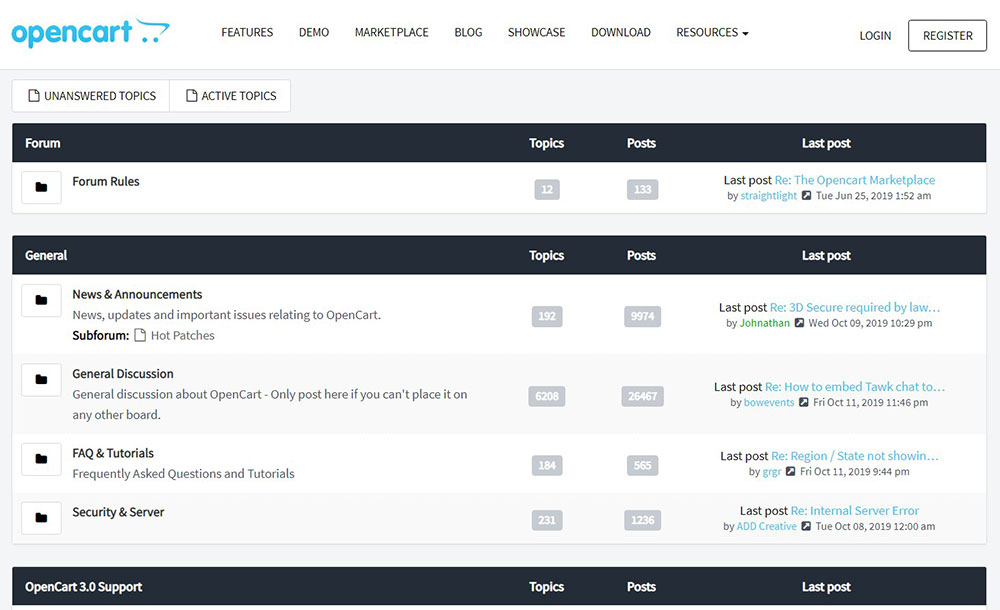View ADD Creative's user profile
The width and height of the screenshot is (1000, 610).
[x=767, y=526]
